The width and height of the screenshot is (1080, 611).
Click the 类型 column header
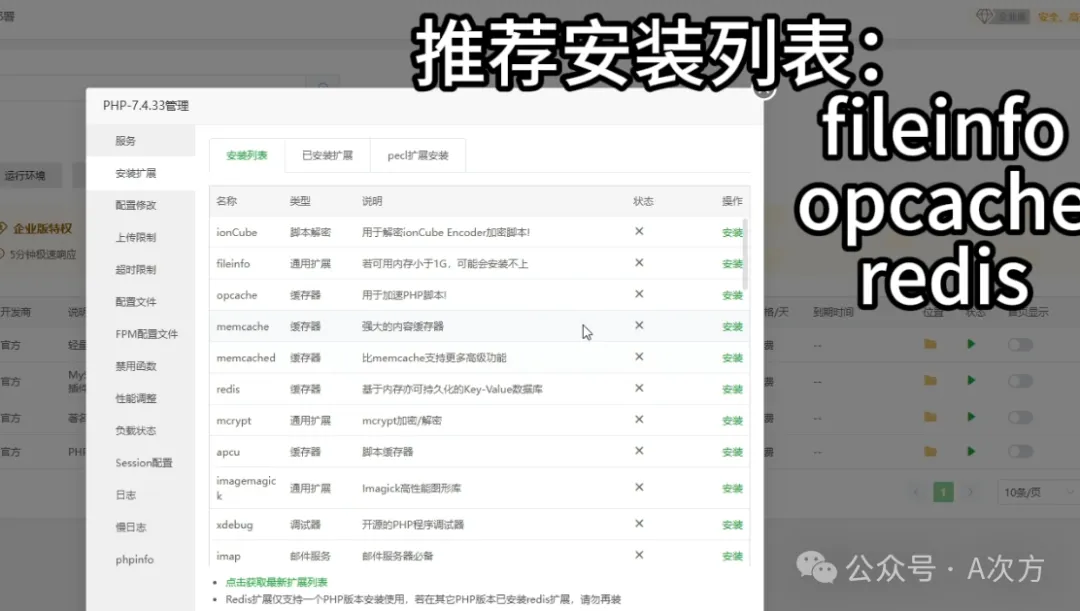pyautogui.click(x=300, y=201)
